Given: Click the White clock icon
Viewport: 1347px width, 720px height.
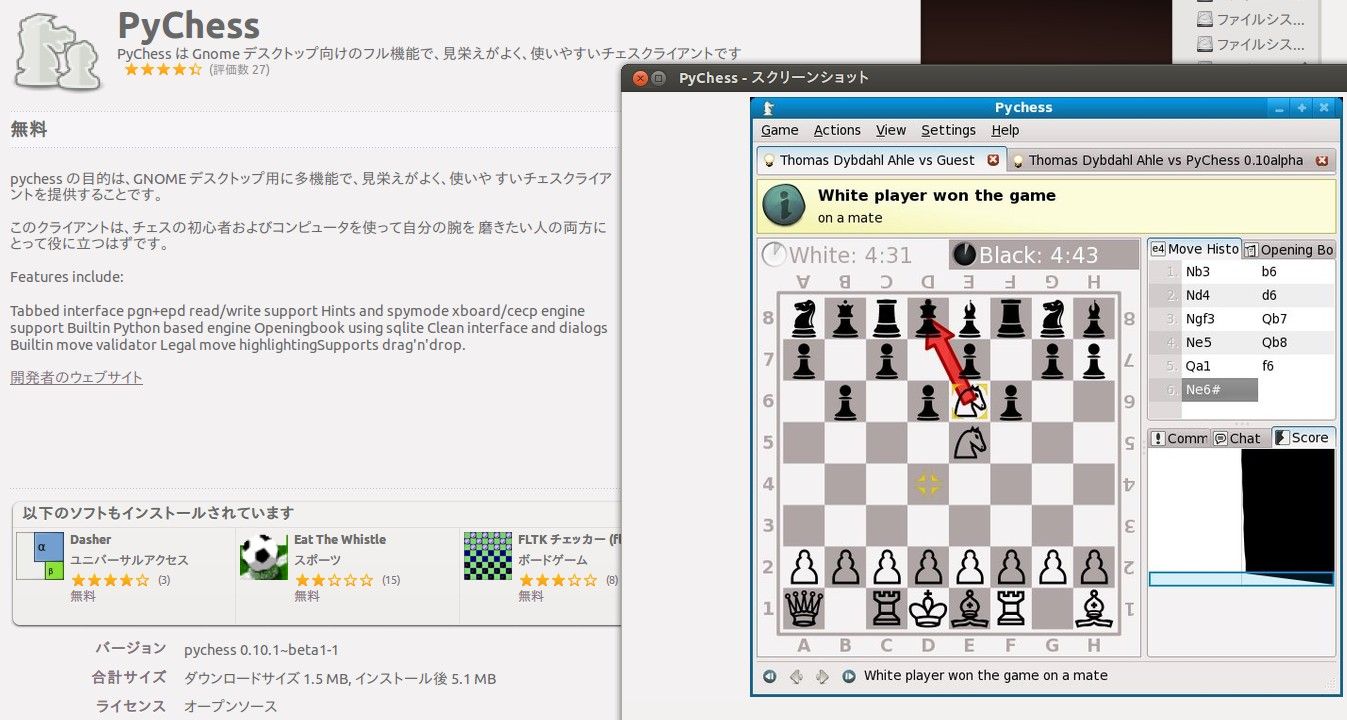Looking at the screenshot, I should click(773, 255).
